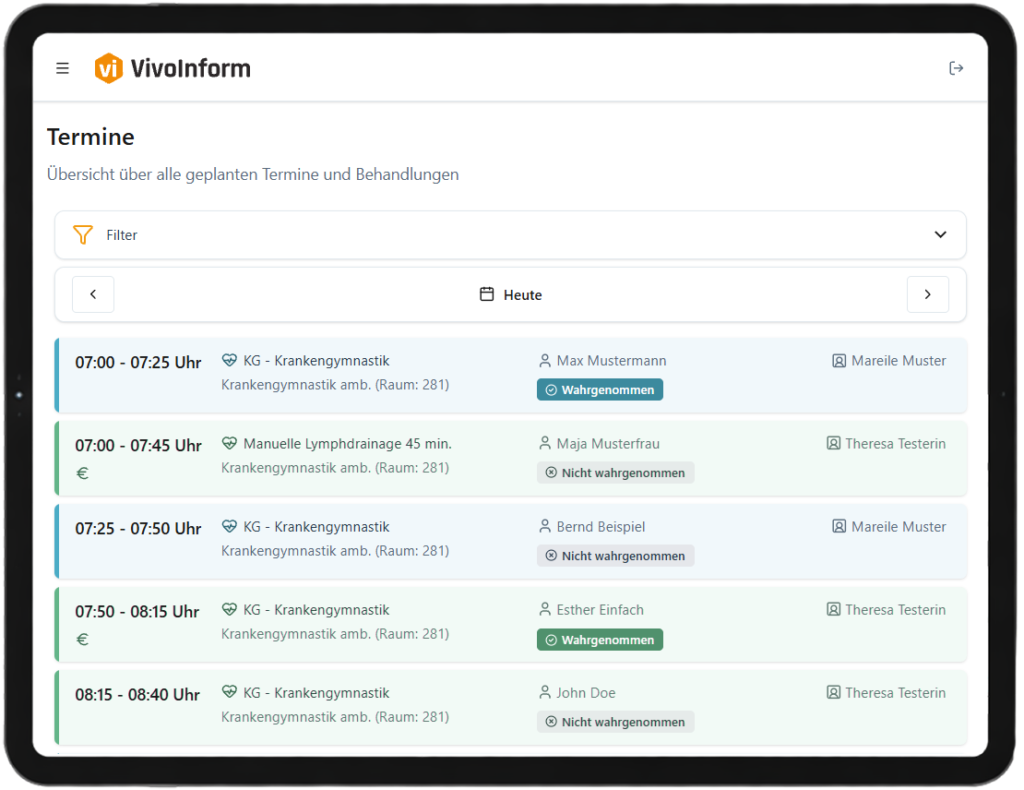
Task: Select the Manuelle Lymphdrainage 45 min. treatment
Action: click(347, 444)
